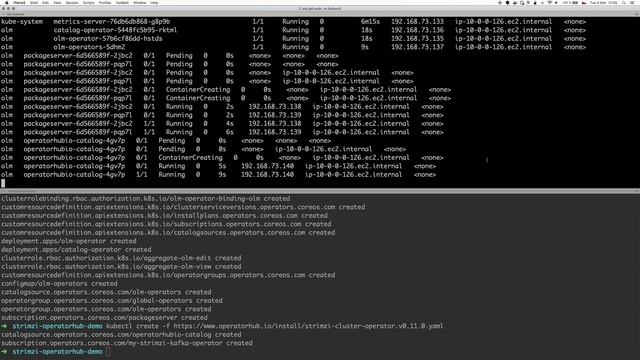Open Spotlight search magnifier icon
The image size is (640, 360).
(x=624, y=2)
